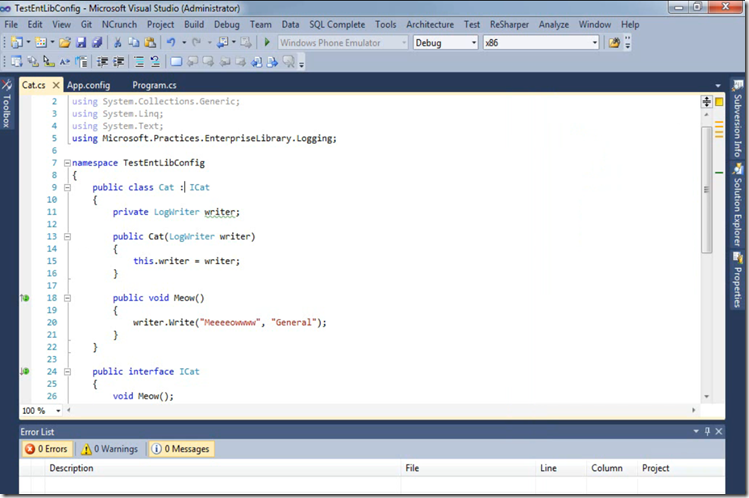Collapse the namespace TestEntLibConfig block
The image size is (749, 498).
click(67, 163)
